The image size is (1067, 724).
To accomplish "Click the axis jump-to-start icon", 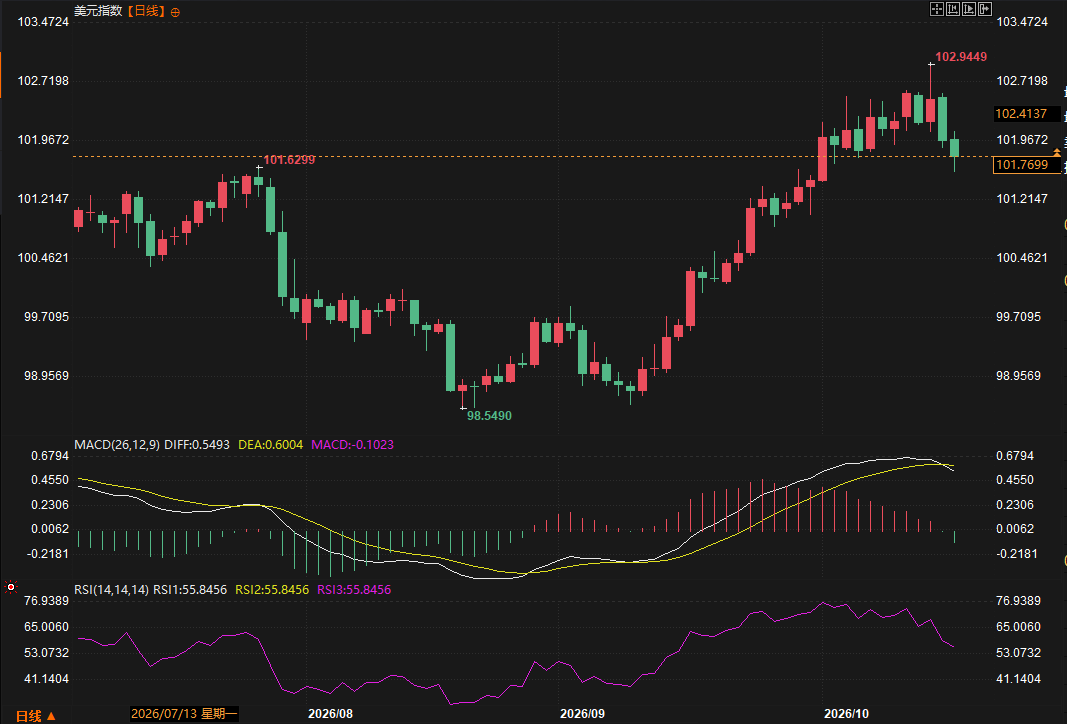I will [953, 9].
